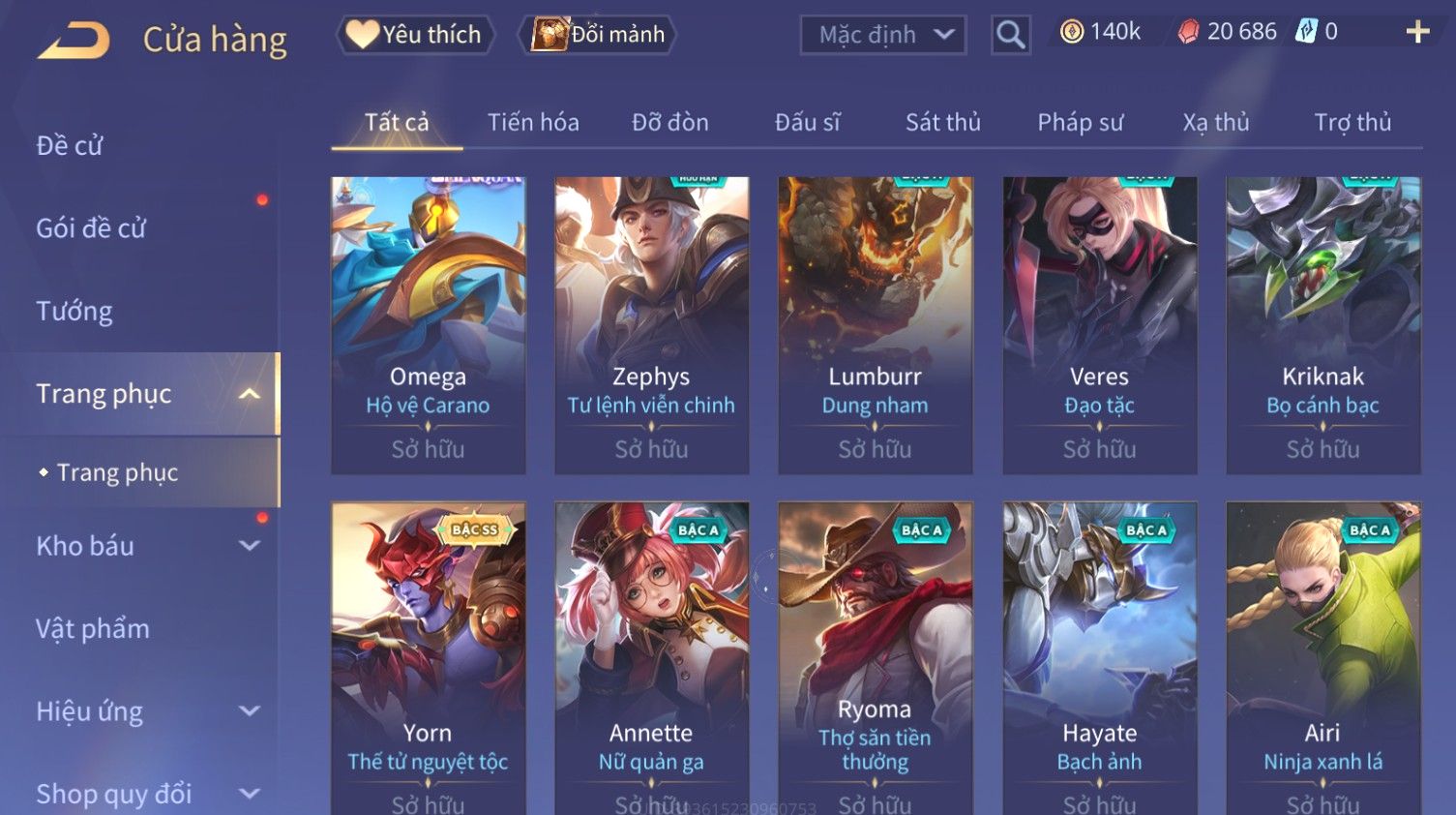Select the Yorn Thế tử nguyệt tộc skin
The image size is (1456, 815).
click(428, 658)
